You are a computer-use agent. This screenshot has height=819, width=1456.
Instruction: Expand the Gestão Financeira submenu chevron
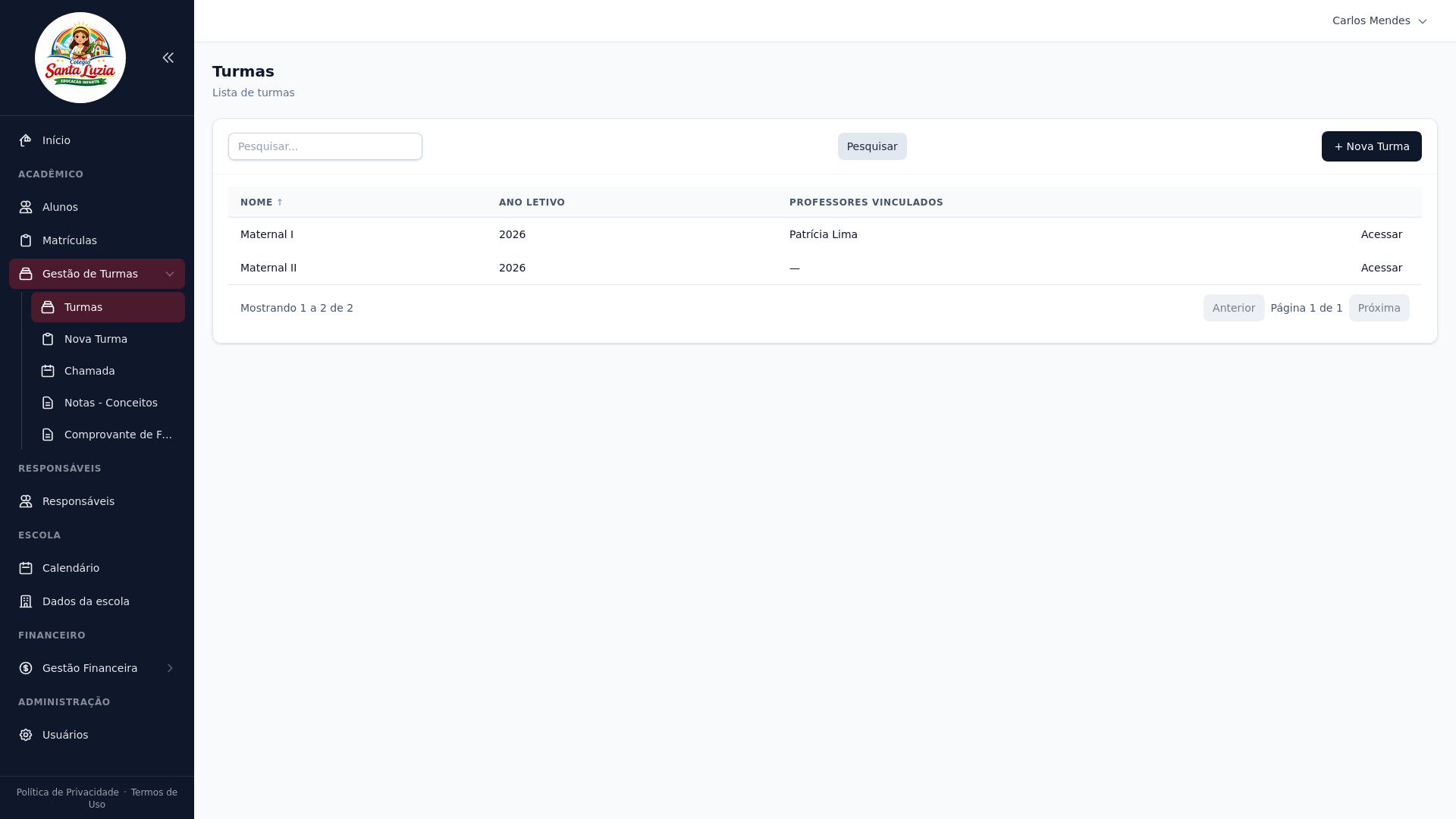coord(170,668)
